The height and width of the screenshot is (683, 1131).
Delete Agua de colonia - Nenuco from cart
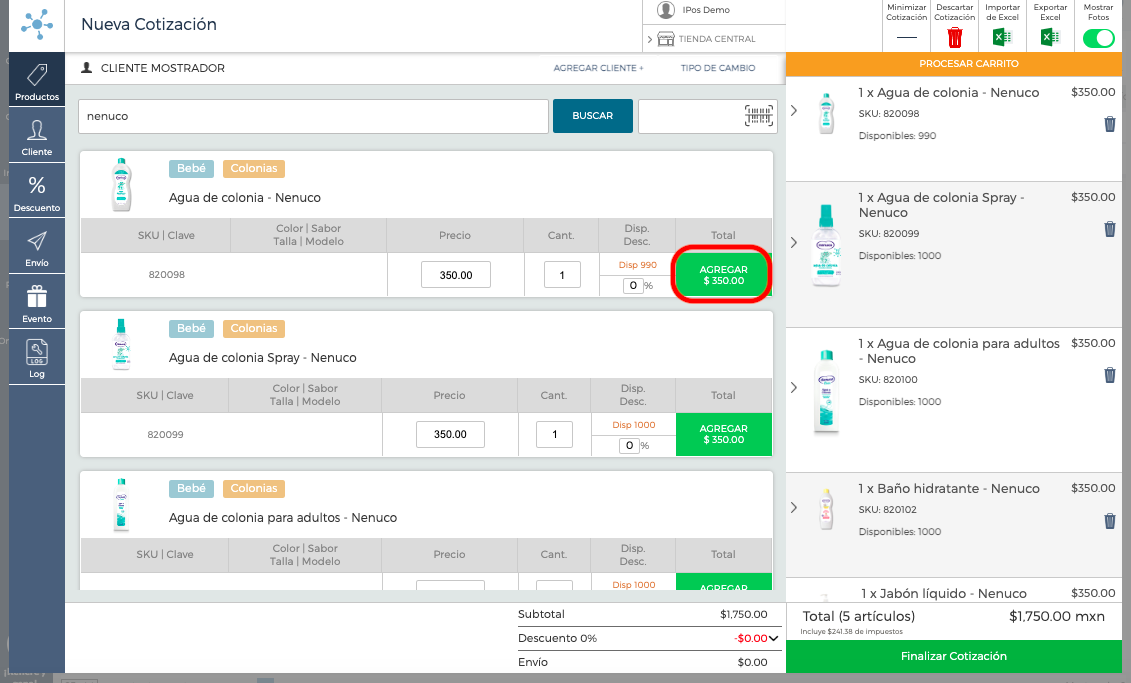[1109, 124]
